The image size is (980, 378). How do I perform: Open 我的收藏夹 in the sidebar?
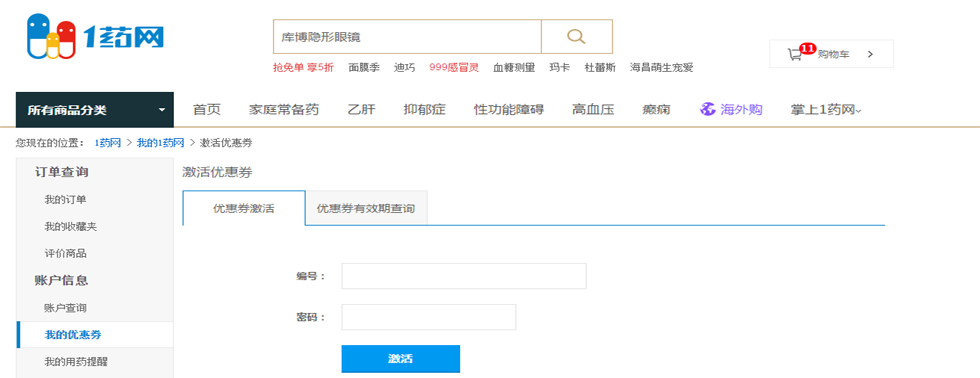71,227
